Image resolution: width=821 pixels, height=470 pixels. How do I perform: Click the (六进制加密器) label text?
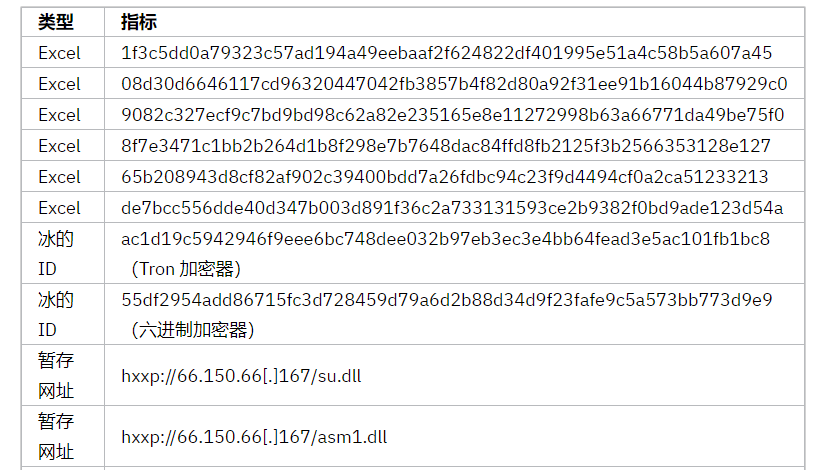coord(193,330)
